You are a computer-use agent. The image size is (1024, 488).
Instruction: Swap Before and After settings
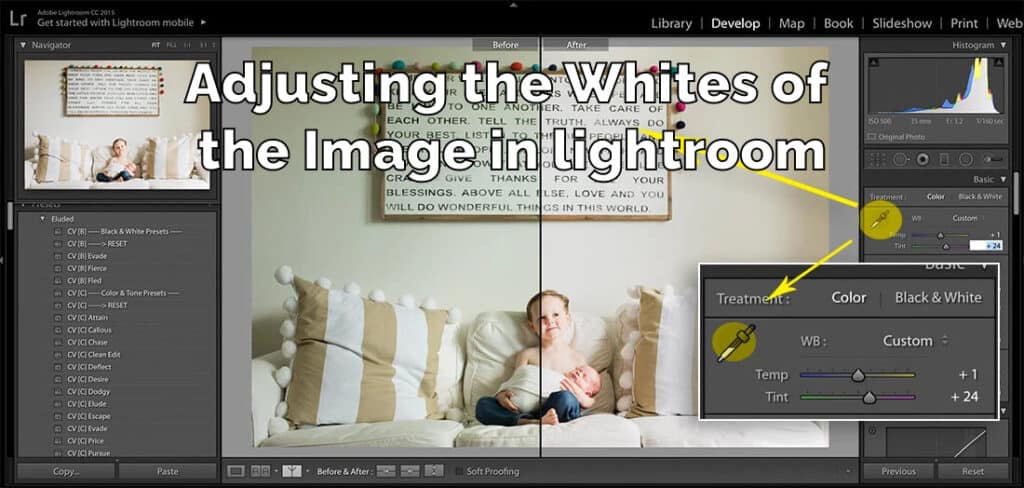pos(434,471)
